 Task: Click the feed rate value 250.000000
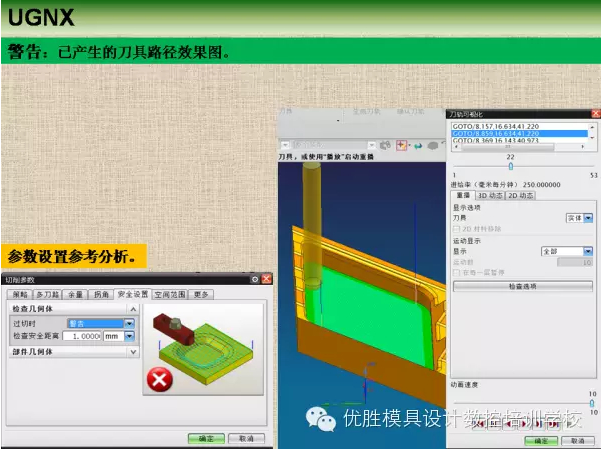(x=541, y=185)
